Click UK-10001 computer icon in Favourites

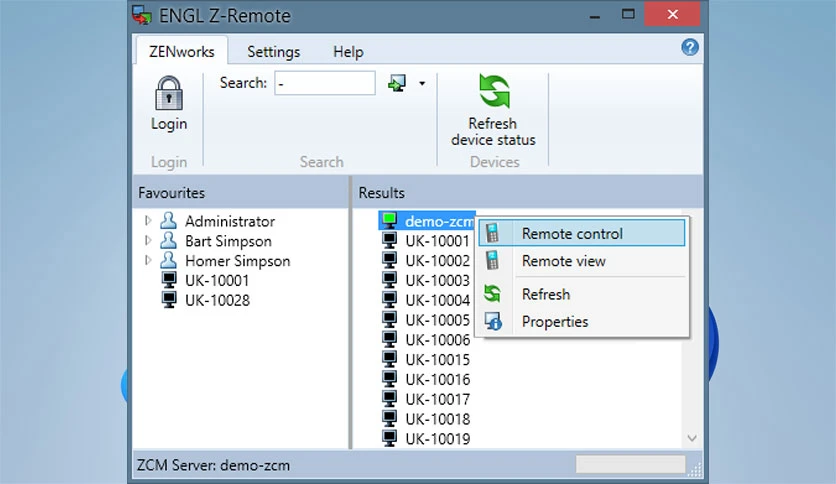169,280
